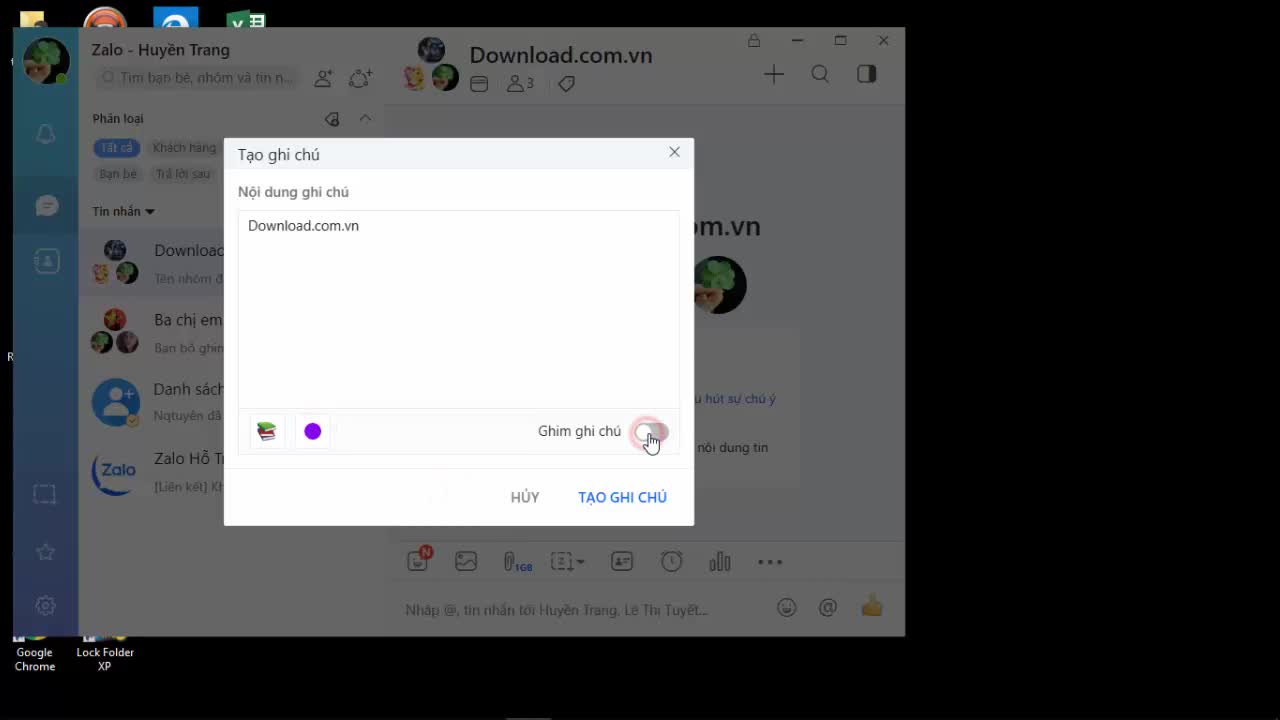Click the TẠO GHI CHÚ button

622,497
